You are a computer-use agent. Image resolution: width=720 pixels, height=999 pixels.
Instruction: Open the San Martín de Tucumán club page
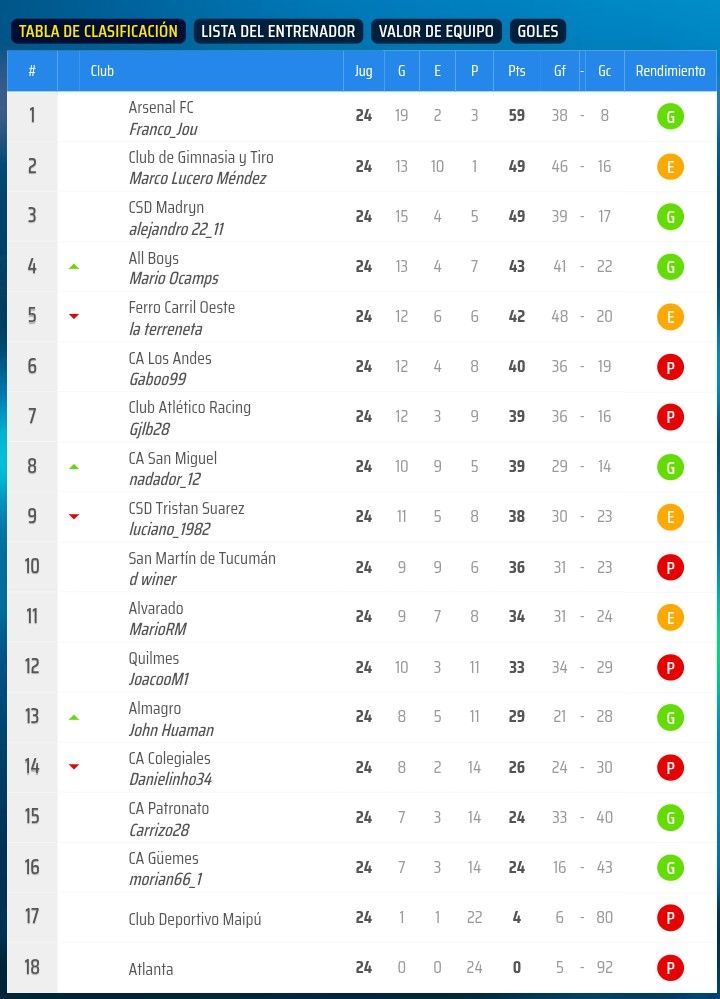(x=202, y=558)
